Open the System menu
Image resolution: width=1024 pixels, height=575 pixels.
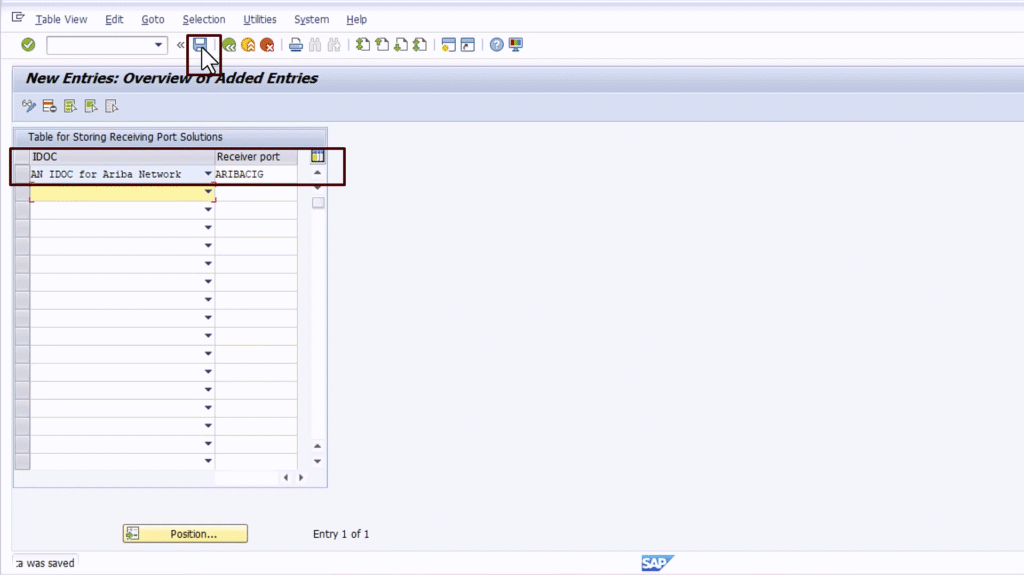click(x=312, y=20)
